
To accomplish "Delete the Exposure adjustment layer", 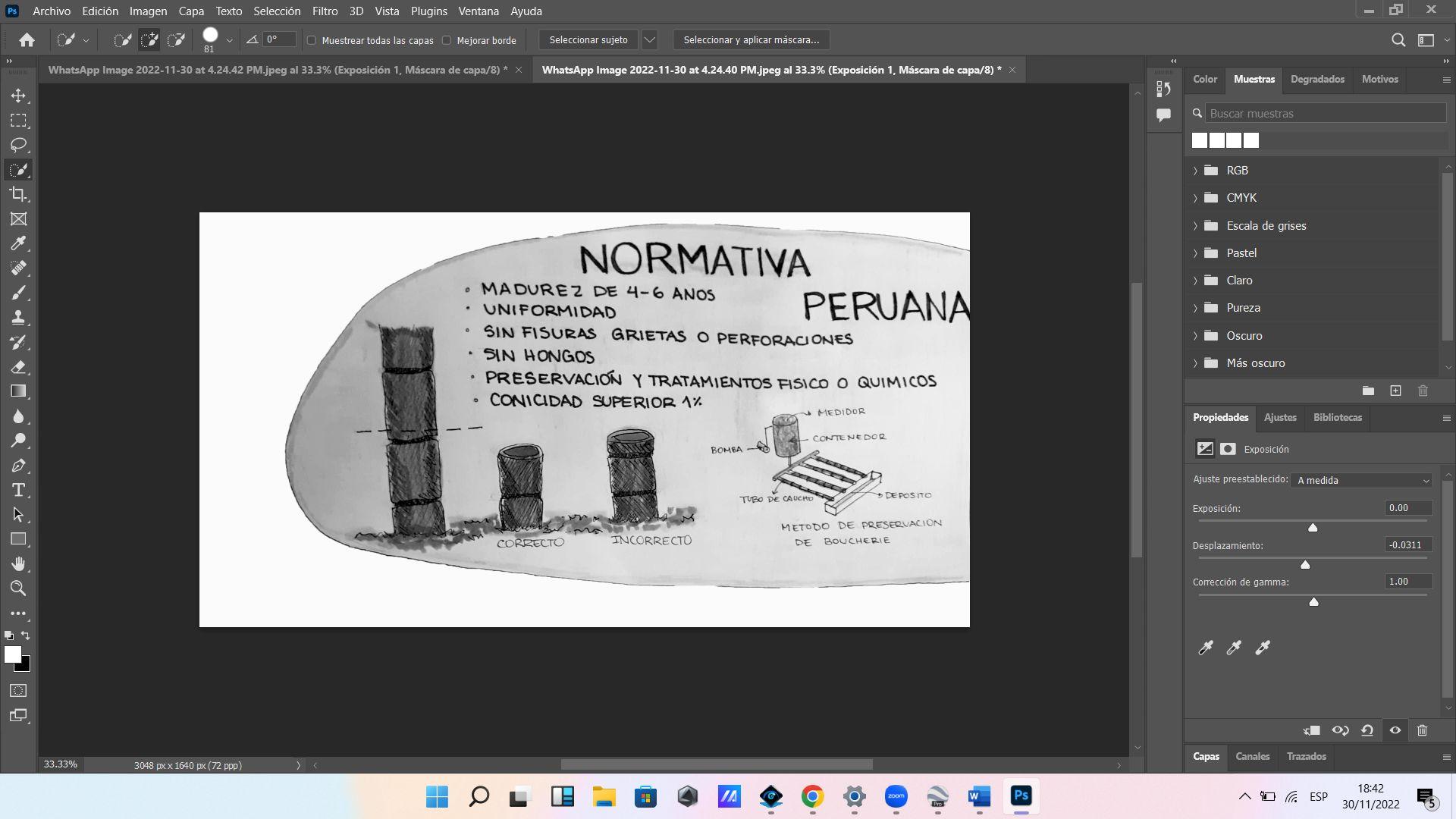I will tap(1422, 730).
